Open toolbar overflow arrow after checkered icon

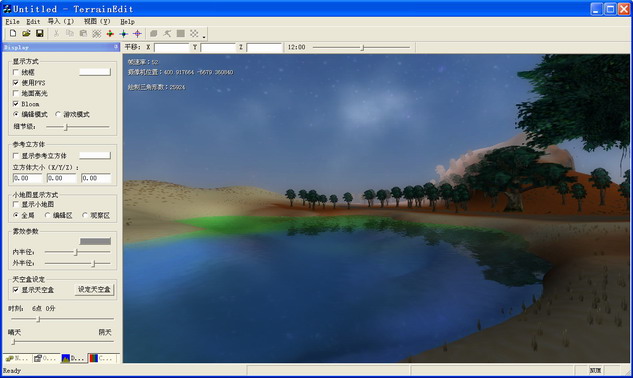click(204, 37)
